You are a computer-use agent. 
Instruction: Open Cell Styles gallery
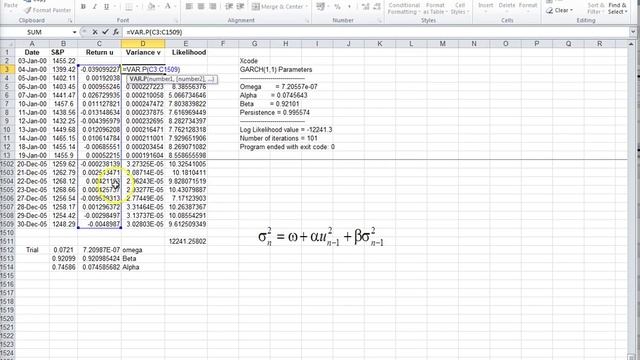point(460,8)
